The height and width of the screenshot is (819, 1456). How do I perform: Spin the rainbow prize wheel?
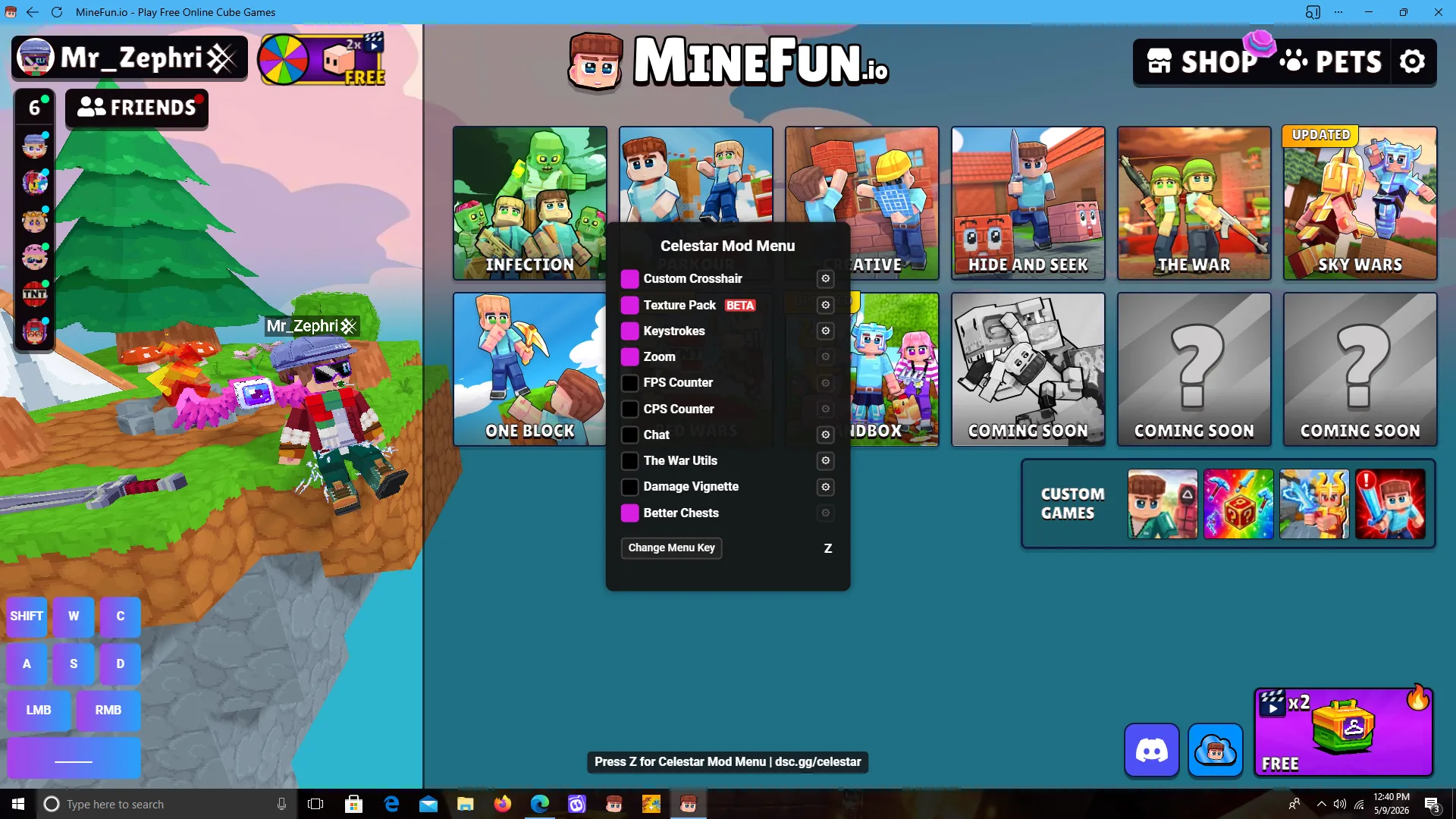[283, 59]
